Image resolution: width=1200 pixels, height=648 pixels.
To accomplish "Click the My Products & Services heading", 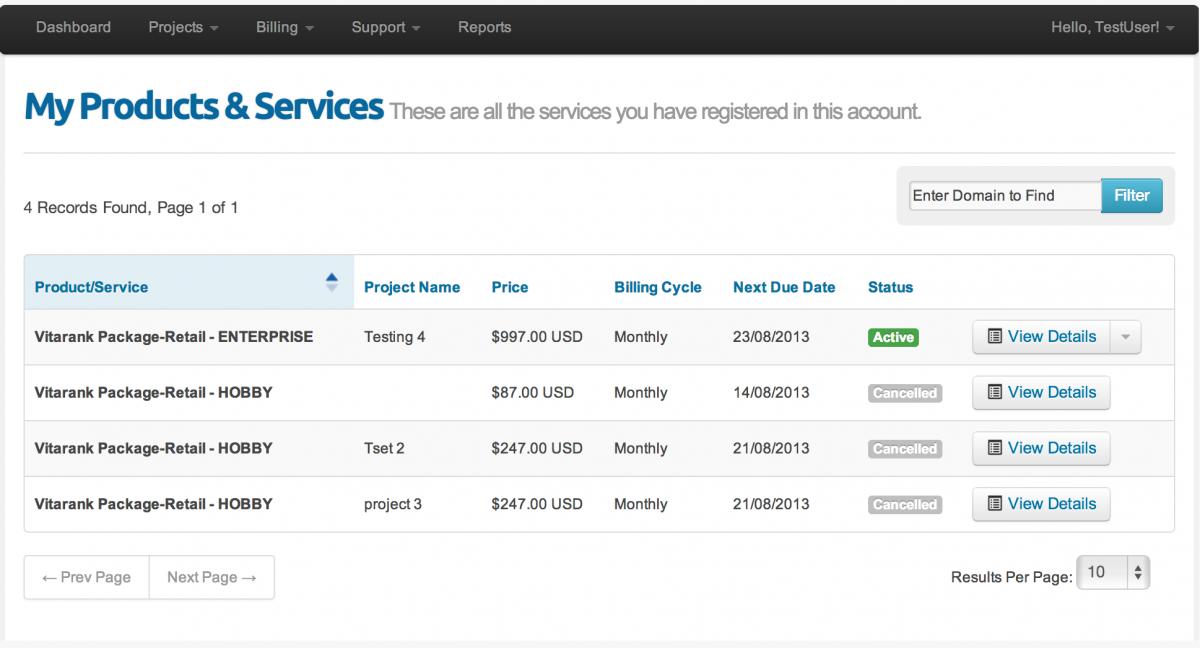I will [x=204, y=107].
